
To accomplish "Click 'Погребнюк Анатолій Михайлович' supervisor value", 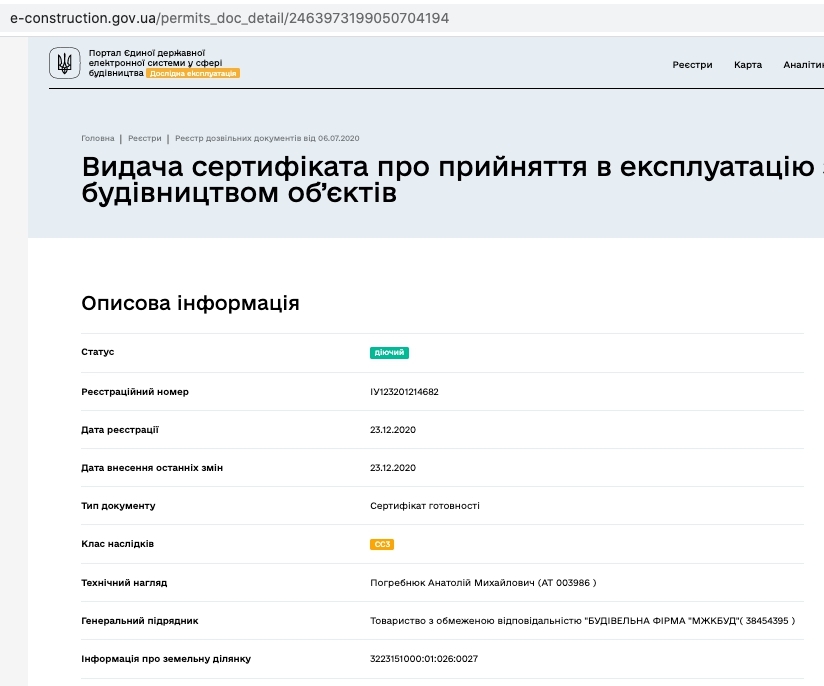I will point(483,582).
